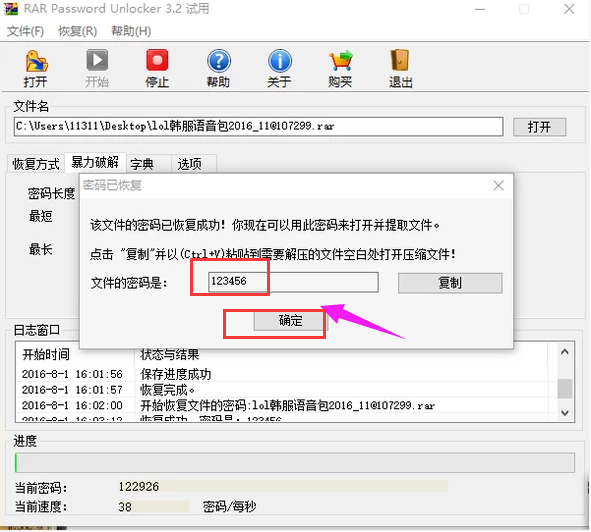
Task: Show the 关于 about info icon
Action: tap(280, 61)
